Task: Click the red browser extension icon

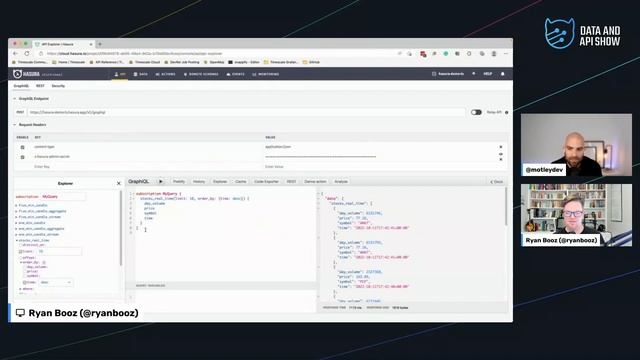Action: tap(423, 54)
